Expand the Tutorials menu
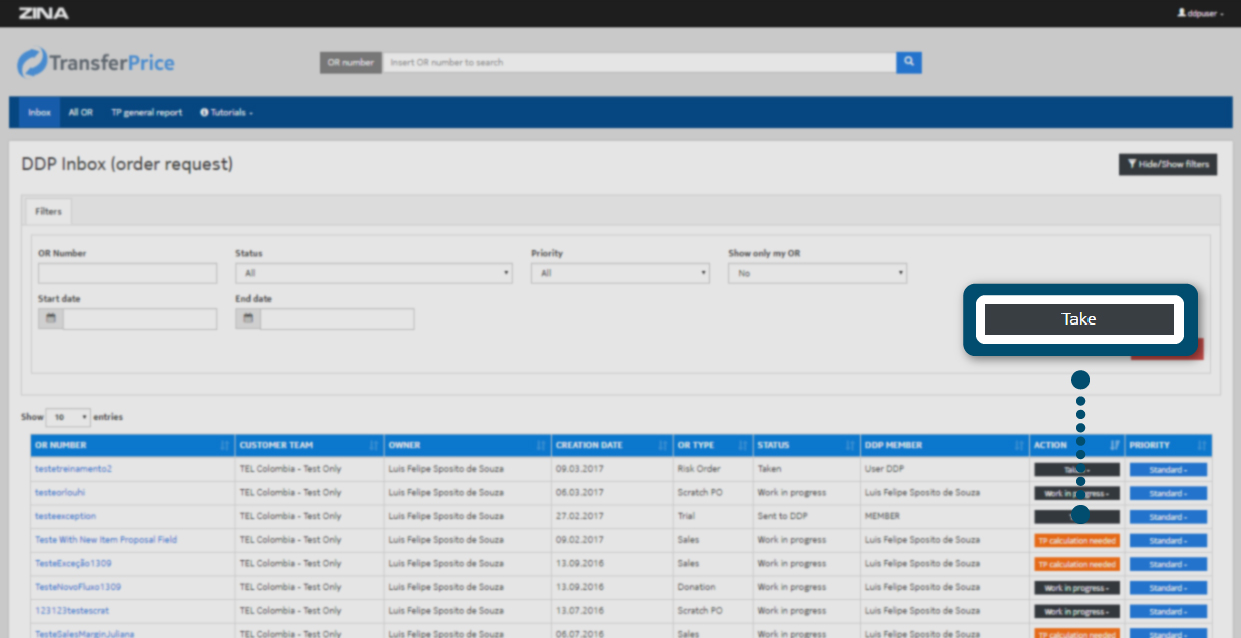1241x638 pixels. click(226, 112)
